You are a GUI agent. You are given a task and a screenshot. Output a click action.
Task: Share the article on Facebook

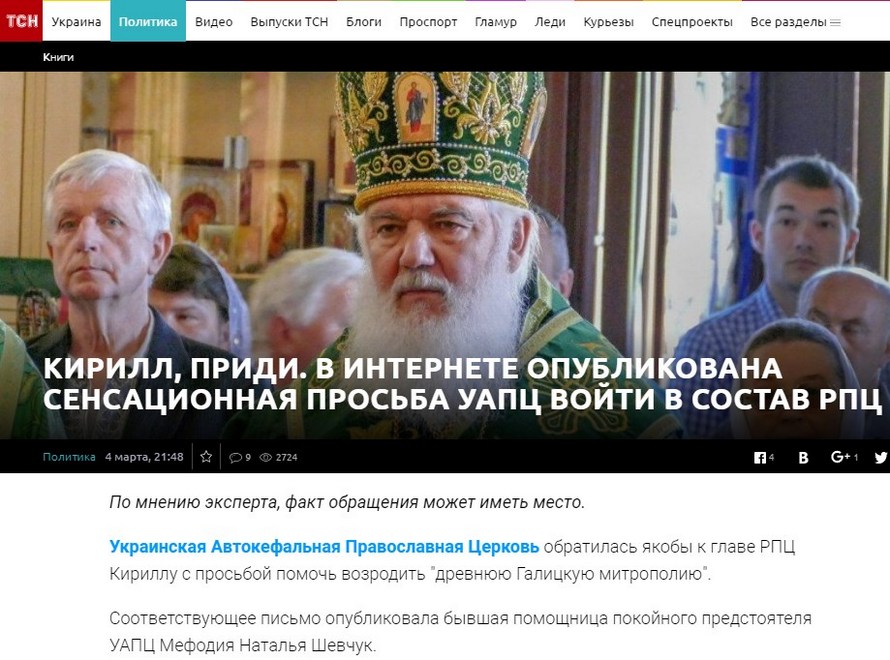click(760, 457)
